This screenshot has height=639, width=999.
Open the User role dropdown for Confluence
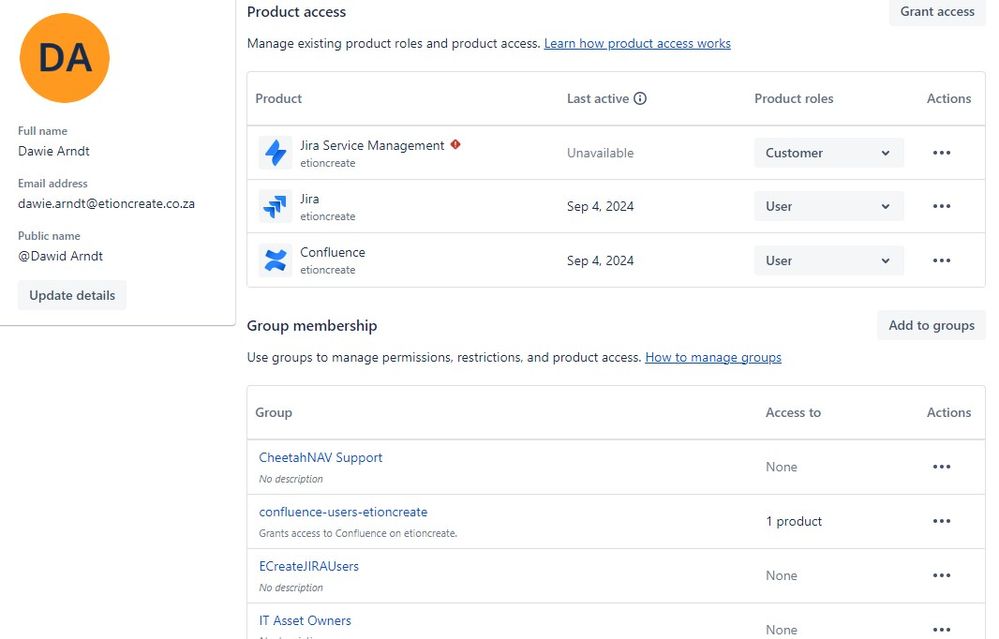(x=828, y=261)
